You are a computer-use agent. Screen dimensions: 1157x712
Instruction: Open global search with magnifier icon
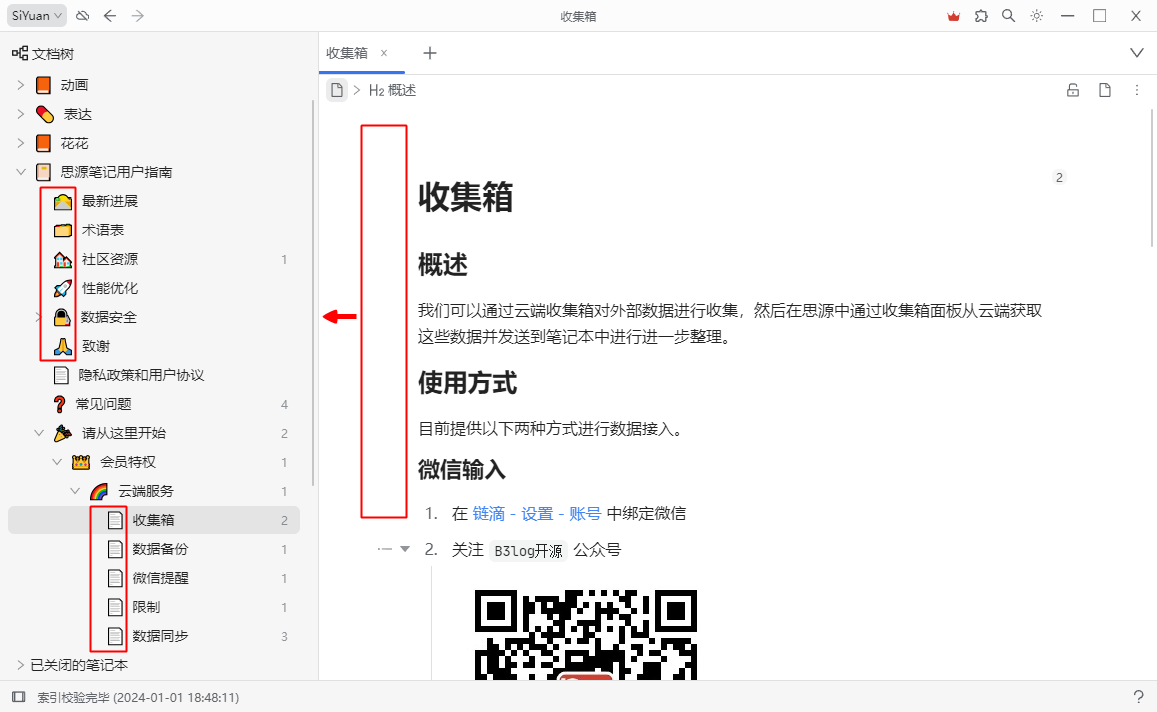tap(1009, 15)
